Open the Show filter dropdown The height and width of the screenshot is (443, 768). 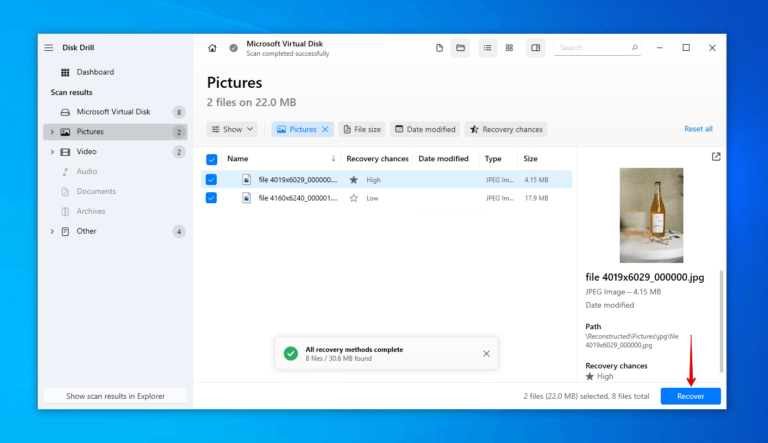pyautogui.click(x=232, y=129)
